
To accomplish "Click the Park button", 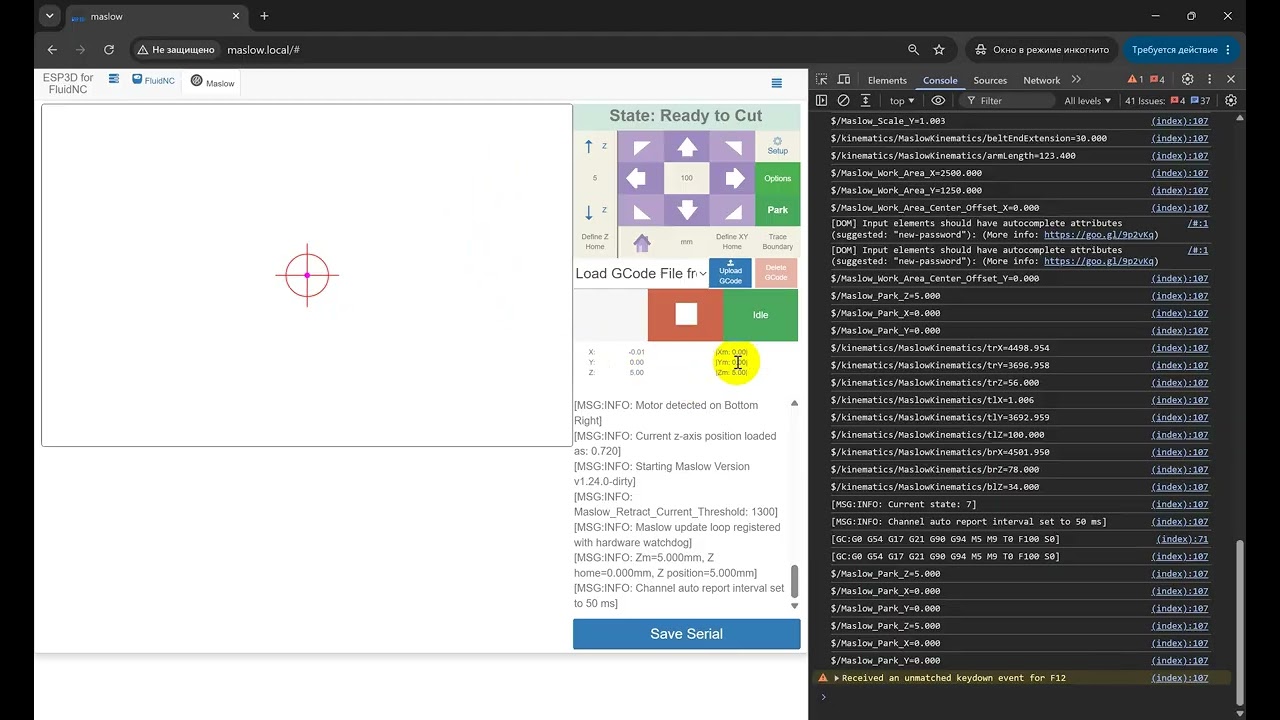I will tap(778, 210).
